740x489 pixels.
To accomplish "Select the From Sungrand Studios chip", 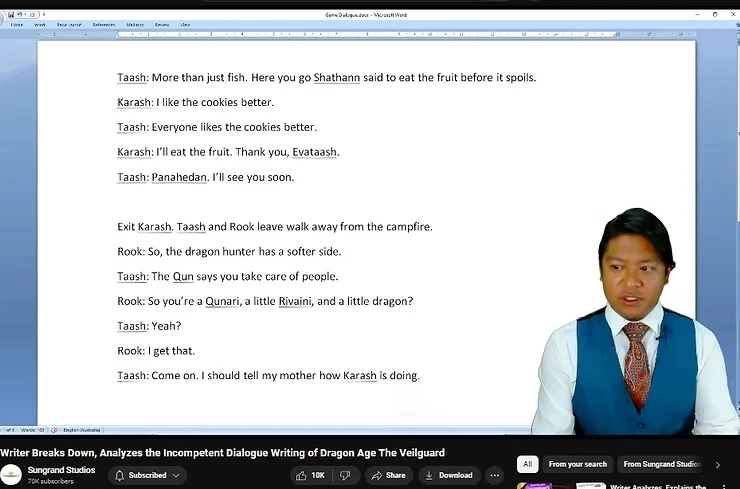I will [x=662, y=464].
